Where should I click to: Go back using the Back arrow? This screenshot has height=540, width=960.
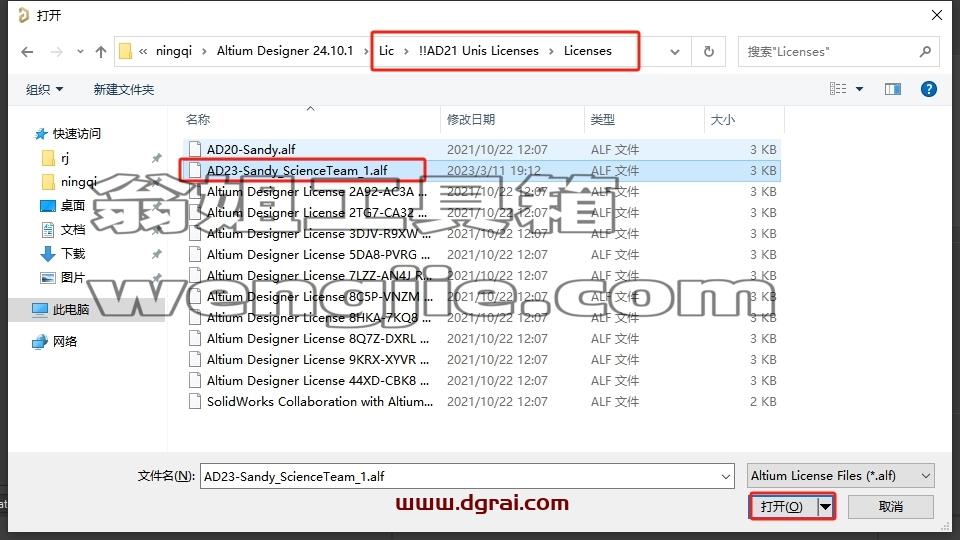(27, 52)
